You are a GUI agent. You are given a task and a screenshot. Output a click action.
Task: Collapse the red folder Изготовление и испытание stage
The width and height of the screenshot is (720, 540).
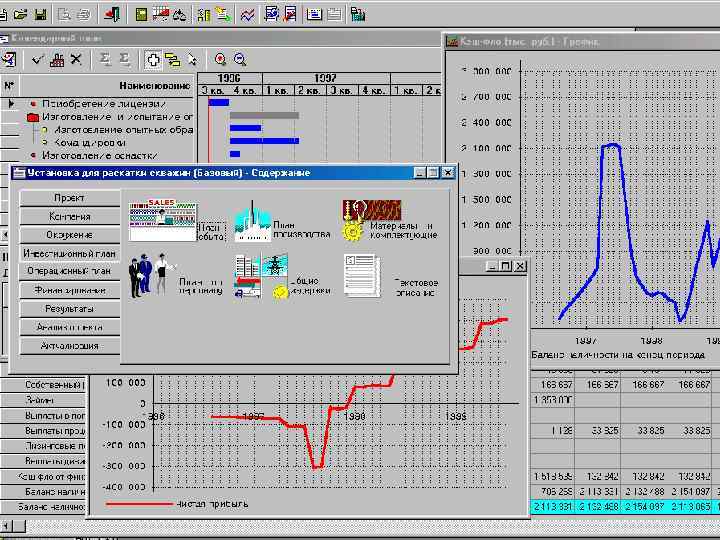[33, 117]
